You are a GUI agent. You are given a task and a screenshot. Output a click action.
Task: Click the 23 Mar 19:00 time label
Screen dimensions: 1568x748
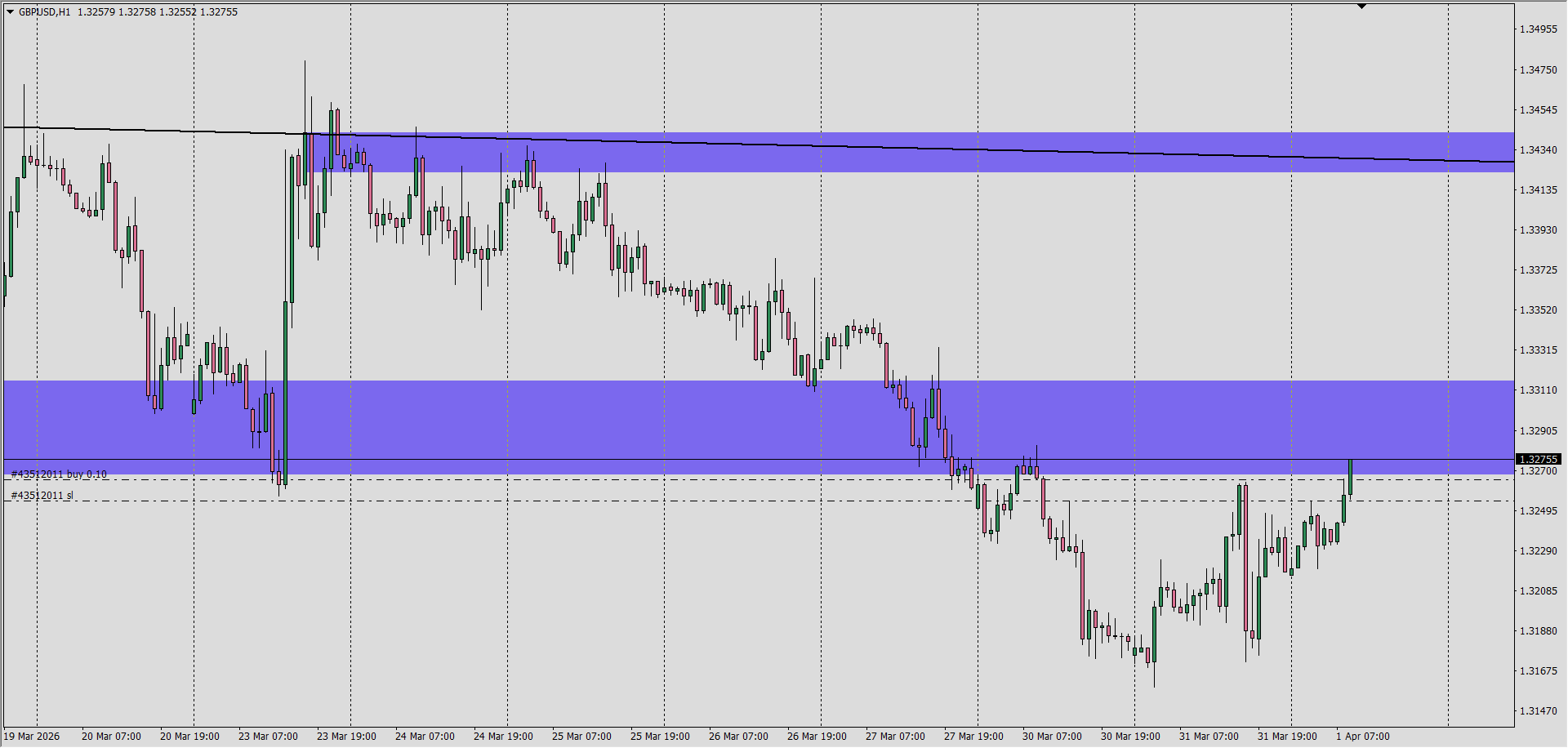[x=346, y=737]
